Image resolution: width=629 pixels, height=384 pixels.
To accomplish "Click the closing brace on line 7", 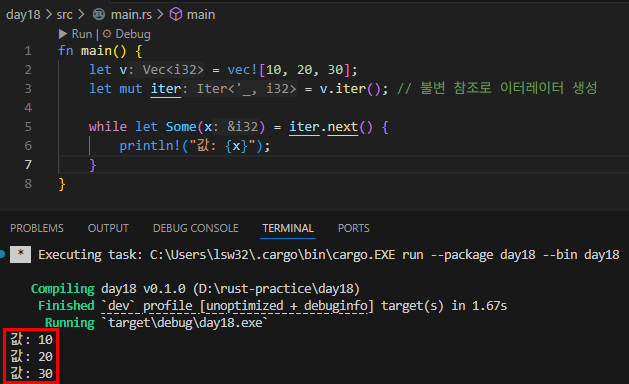I will tap(93, 165).
